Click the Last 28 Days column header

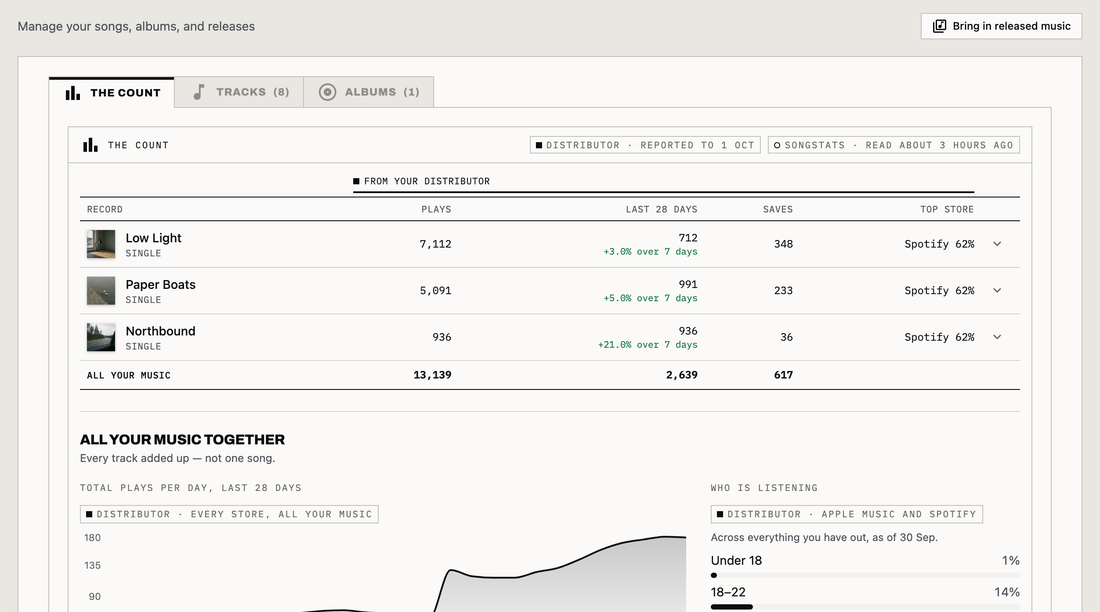tap(662, 209)
